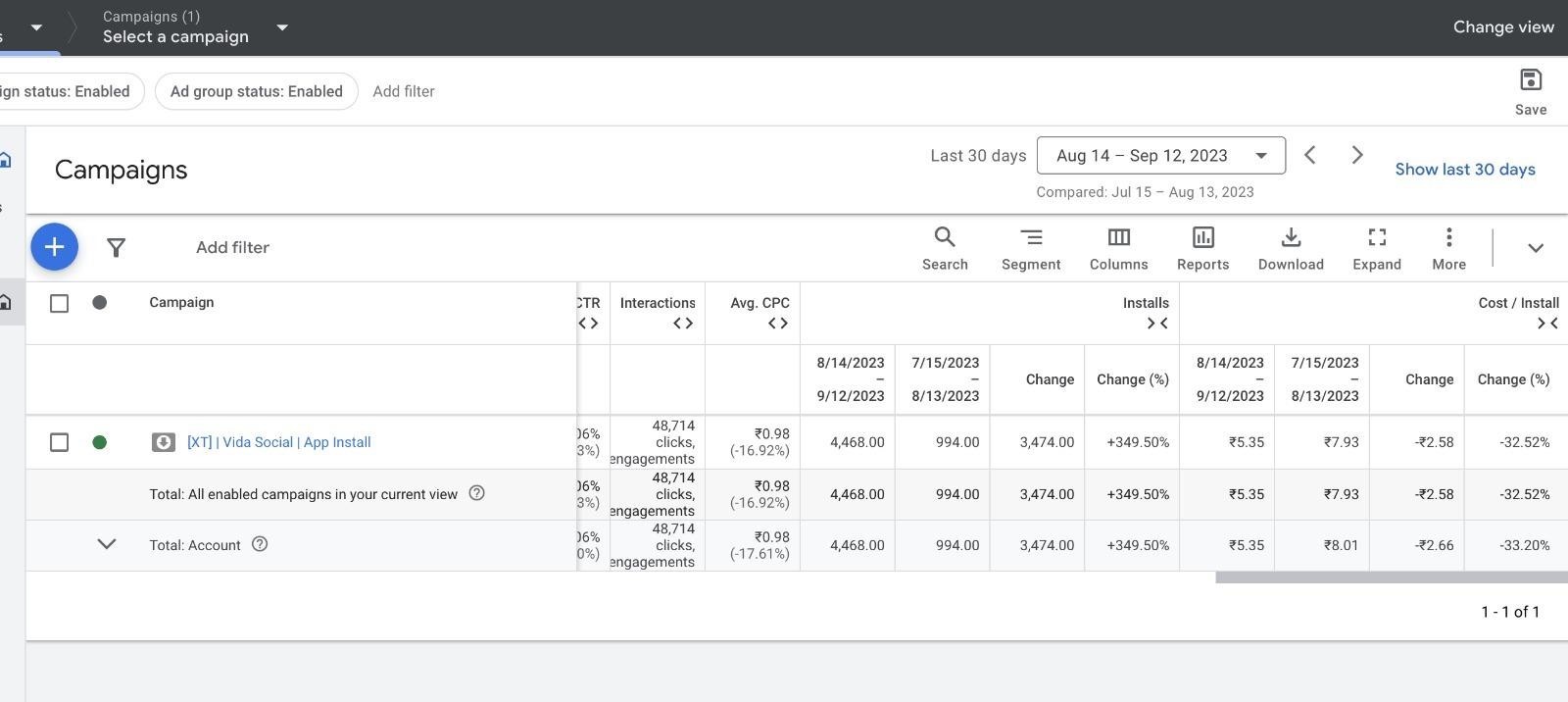The height and width of the screenshot is (702, 1568).
Task: Open the More options menu
Action: pyautogui.click(x=1448, y=249)
